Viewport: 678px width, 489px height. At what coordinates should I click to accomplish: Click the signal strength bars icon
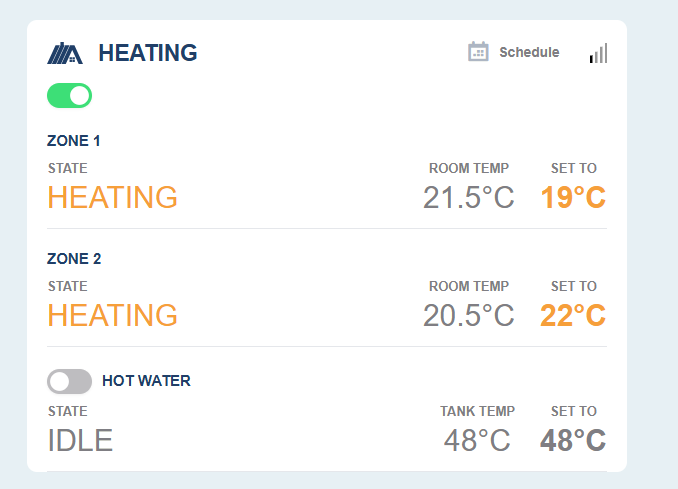pos(598,53)
